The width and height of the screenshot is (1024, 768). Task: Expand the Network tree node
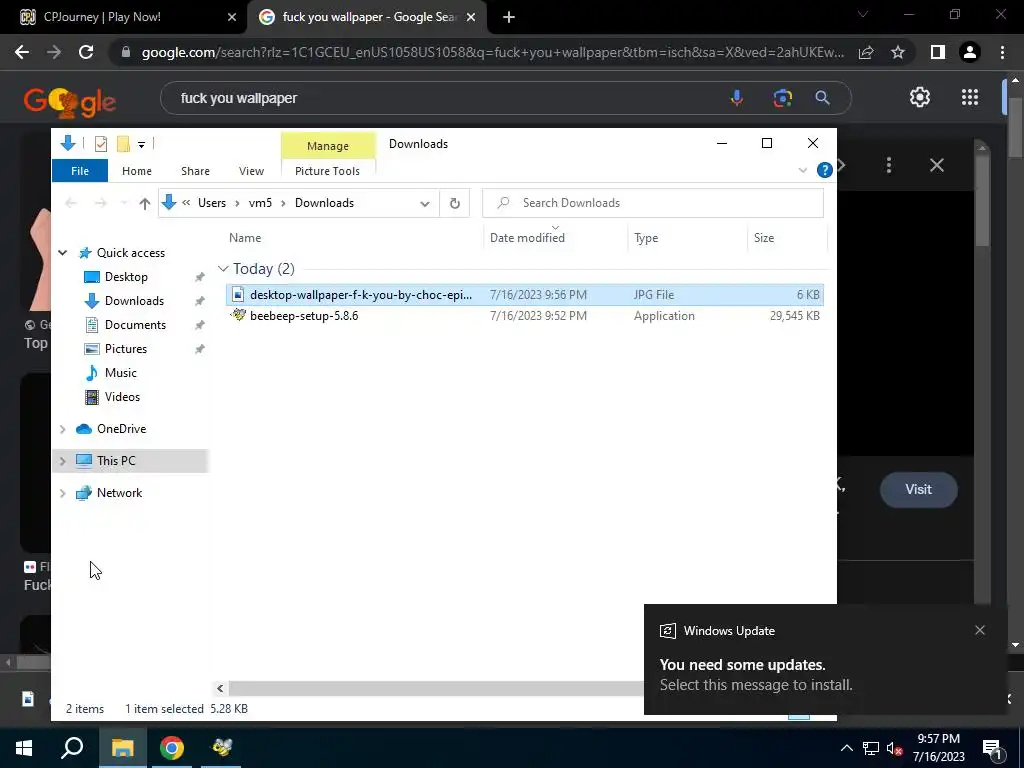[63, 493]
